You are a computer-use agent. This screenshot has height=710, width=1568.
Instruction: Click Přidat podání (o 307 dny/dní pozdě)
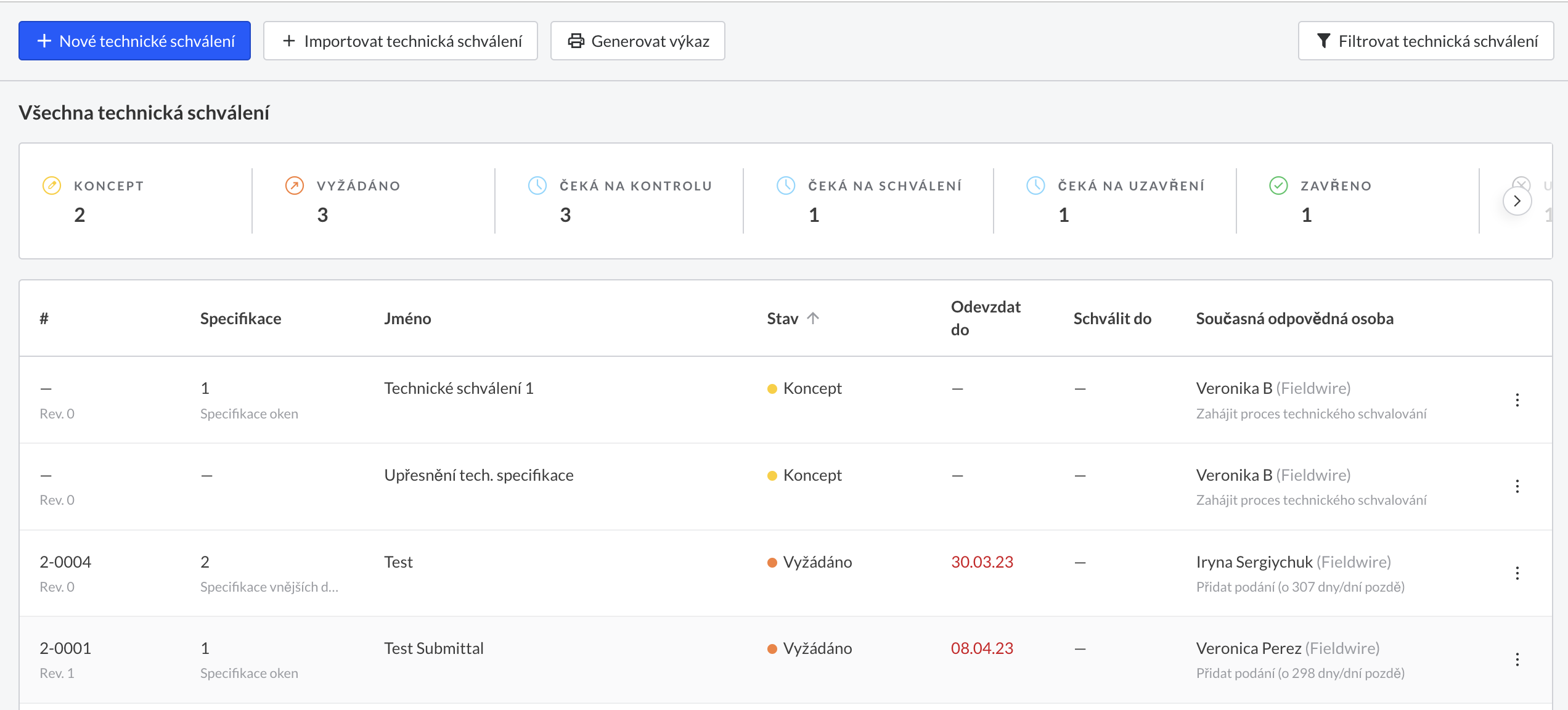(x=1300, y=587)
